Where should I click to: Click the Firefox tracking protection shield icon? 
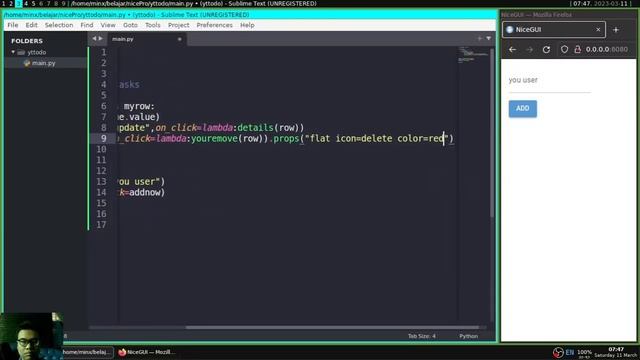(x=564, y=49)
